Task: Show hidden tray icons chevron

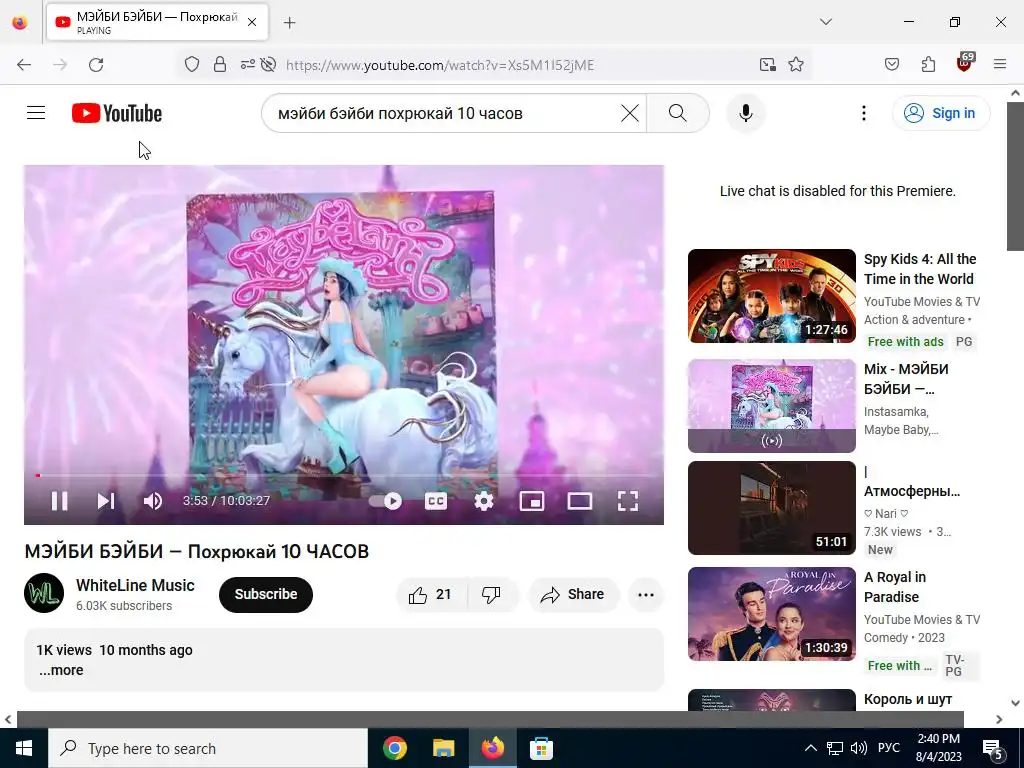Action: tap(810, 748)
